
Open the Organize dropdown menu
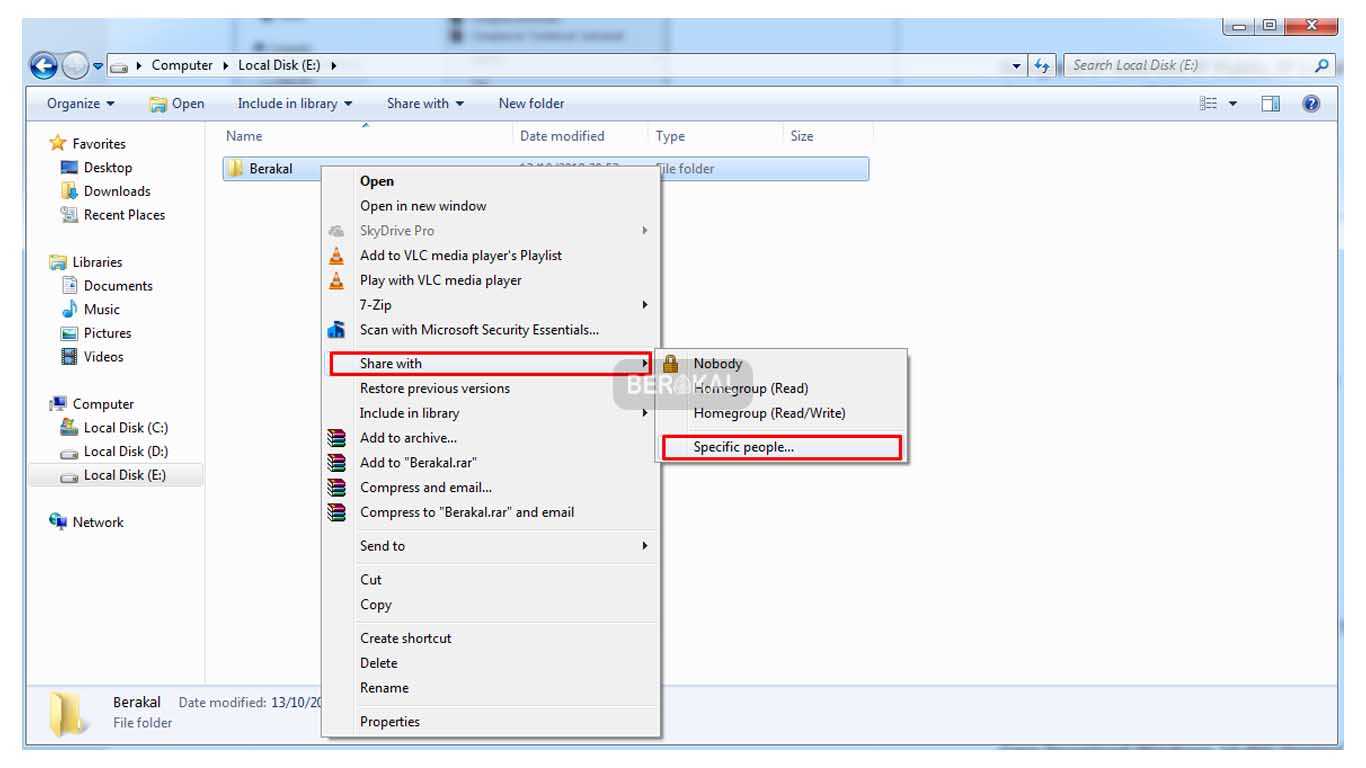81,103
